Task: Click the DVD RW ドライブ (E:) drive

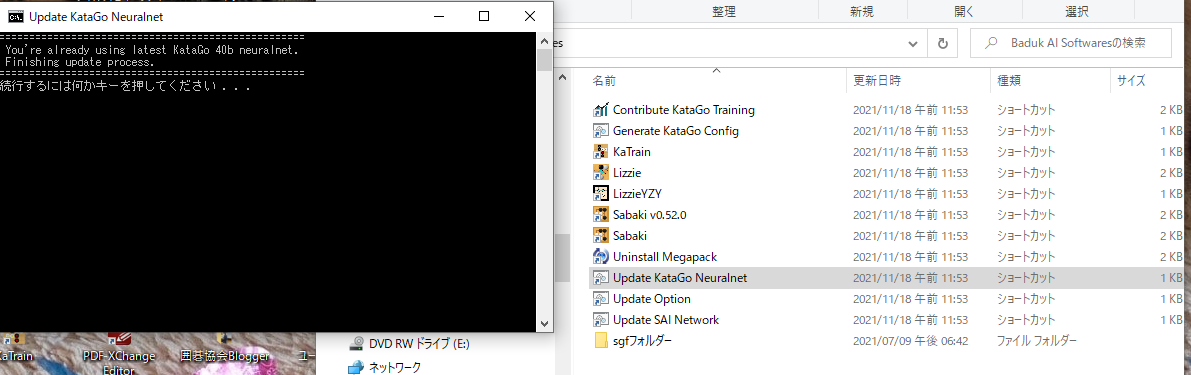Action: pos(409,344)
